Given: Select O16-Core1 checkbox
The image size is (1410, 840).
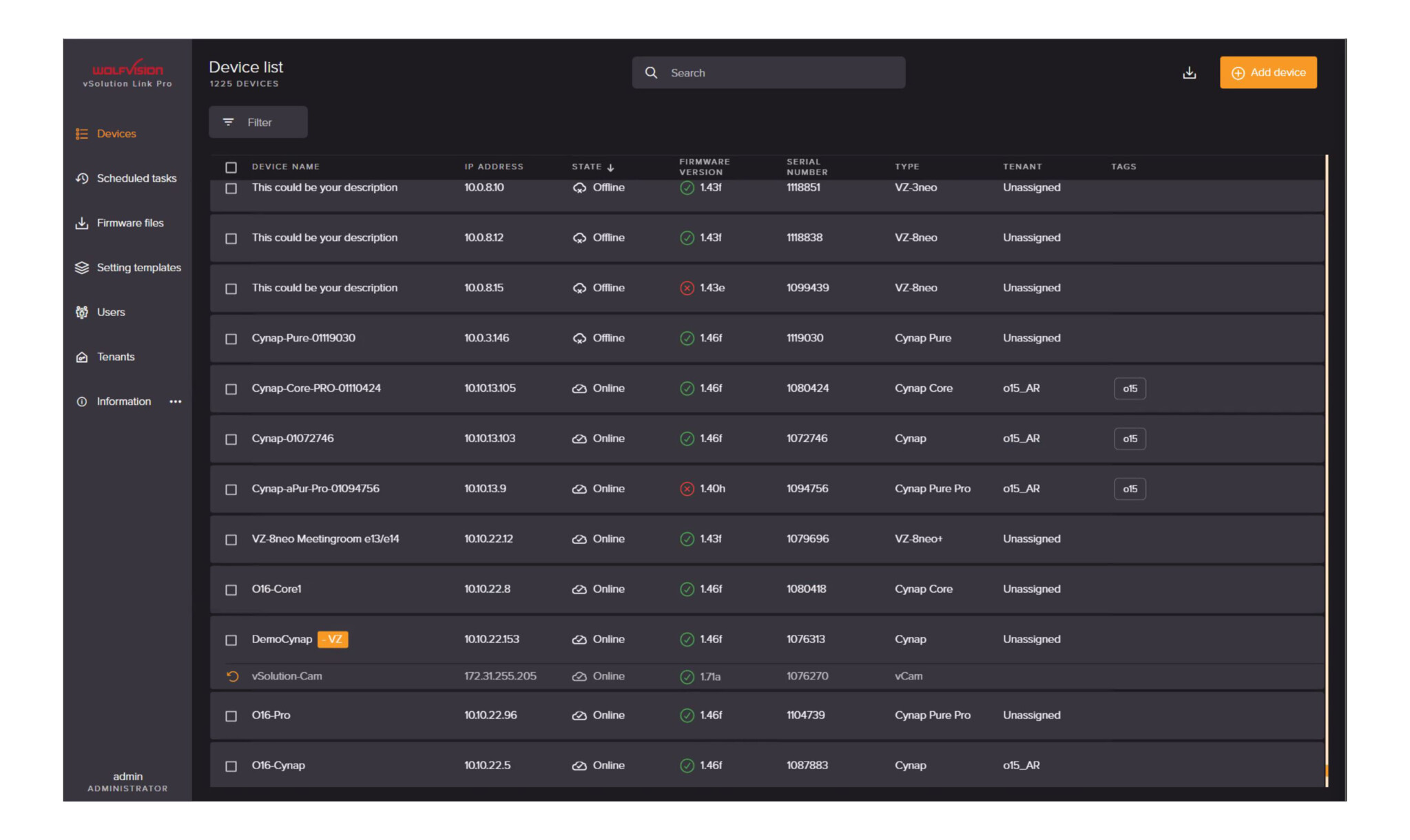Looking at the screenshot, I should pos(231,590).
